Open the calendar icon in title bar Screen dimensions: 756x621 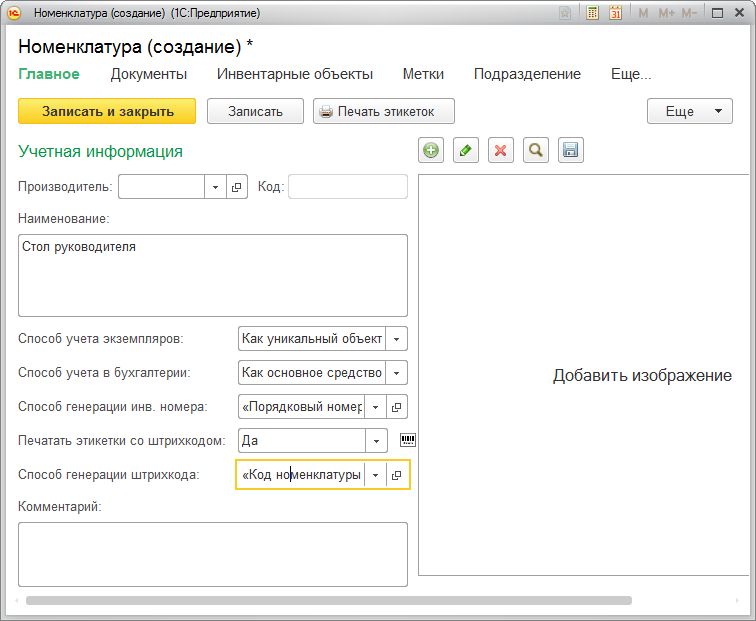(x=616, y=14)
